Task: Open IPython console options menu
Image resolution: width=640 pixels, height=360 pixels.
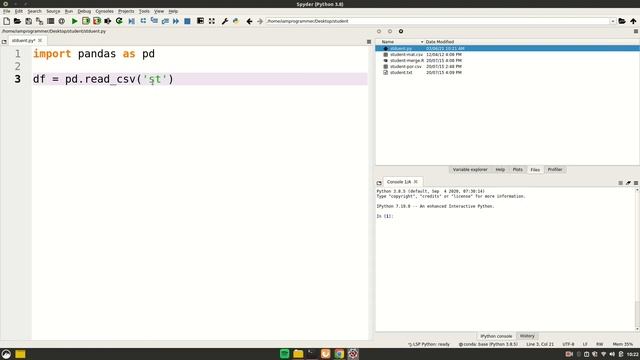Action: [636, 183]
